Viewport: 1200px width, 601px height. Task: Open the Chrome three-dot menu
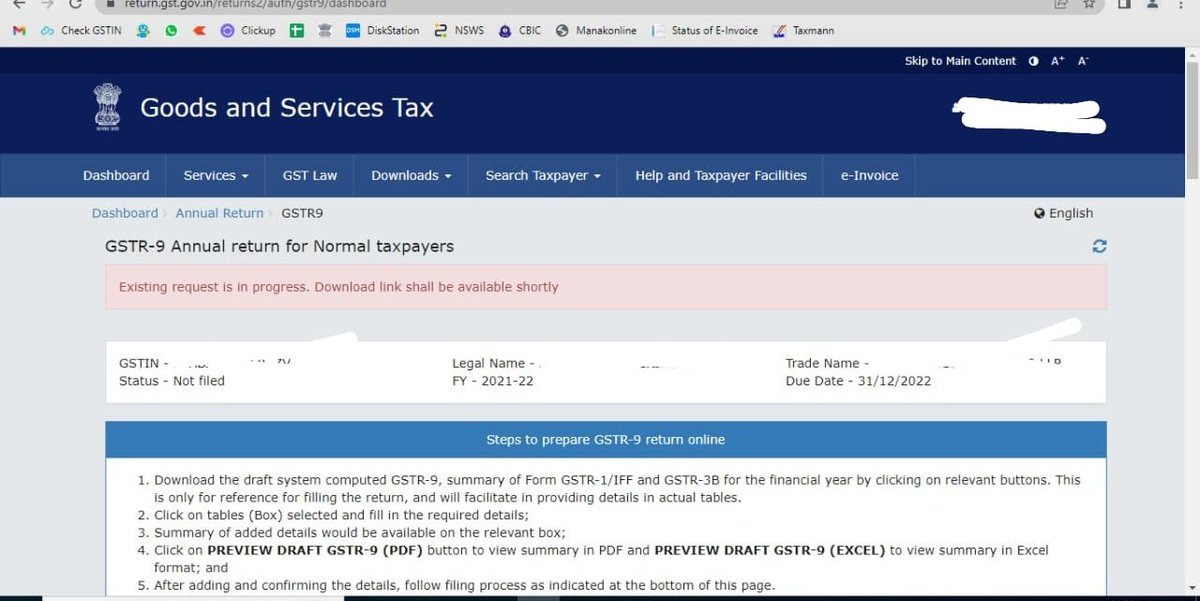tap(1180, 4)
